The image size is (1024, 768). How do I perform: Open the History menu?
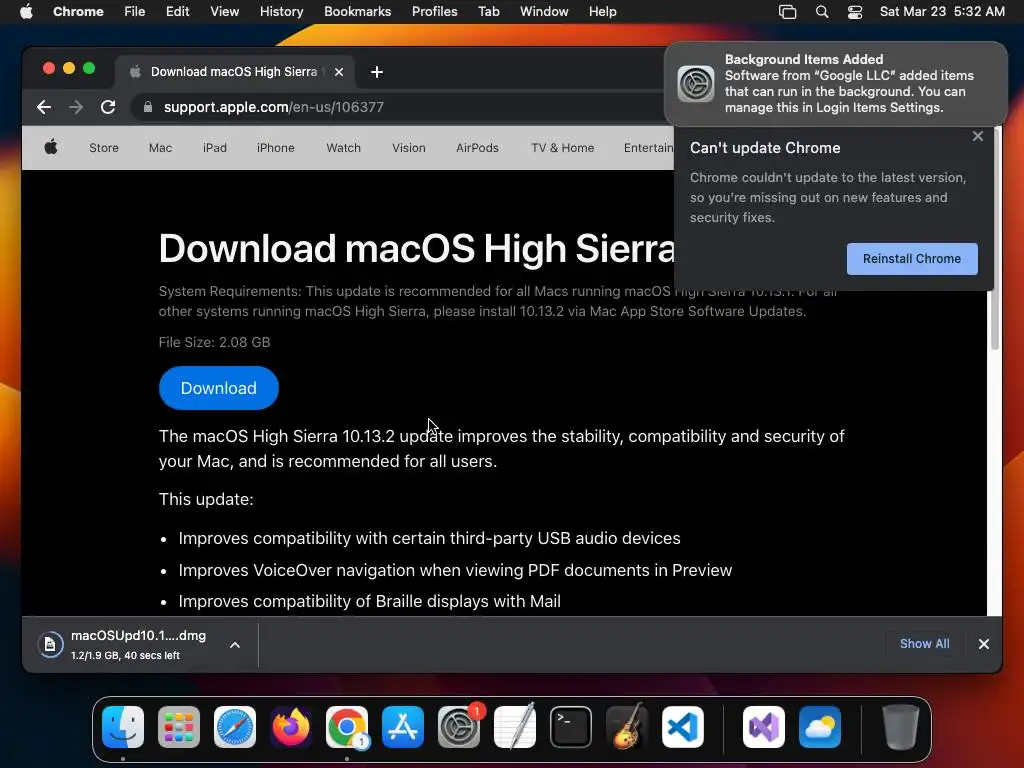[x=281, y=11]
